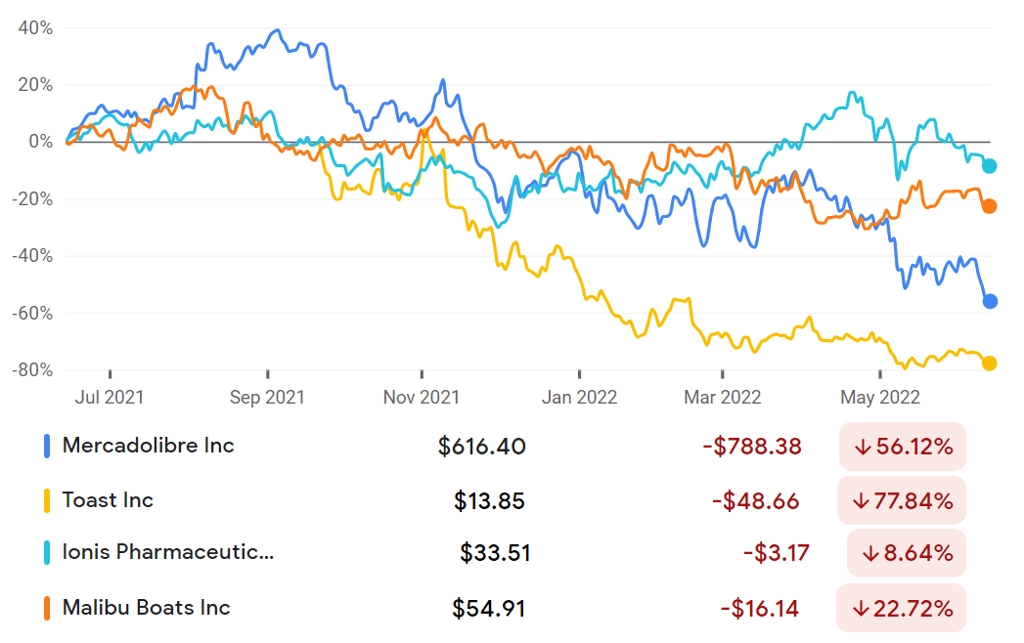Open the Mercadolibre Inc stock entry
The image size is (1024, 643).
pyautogui.click(x=148, y=445)
